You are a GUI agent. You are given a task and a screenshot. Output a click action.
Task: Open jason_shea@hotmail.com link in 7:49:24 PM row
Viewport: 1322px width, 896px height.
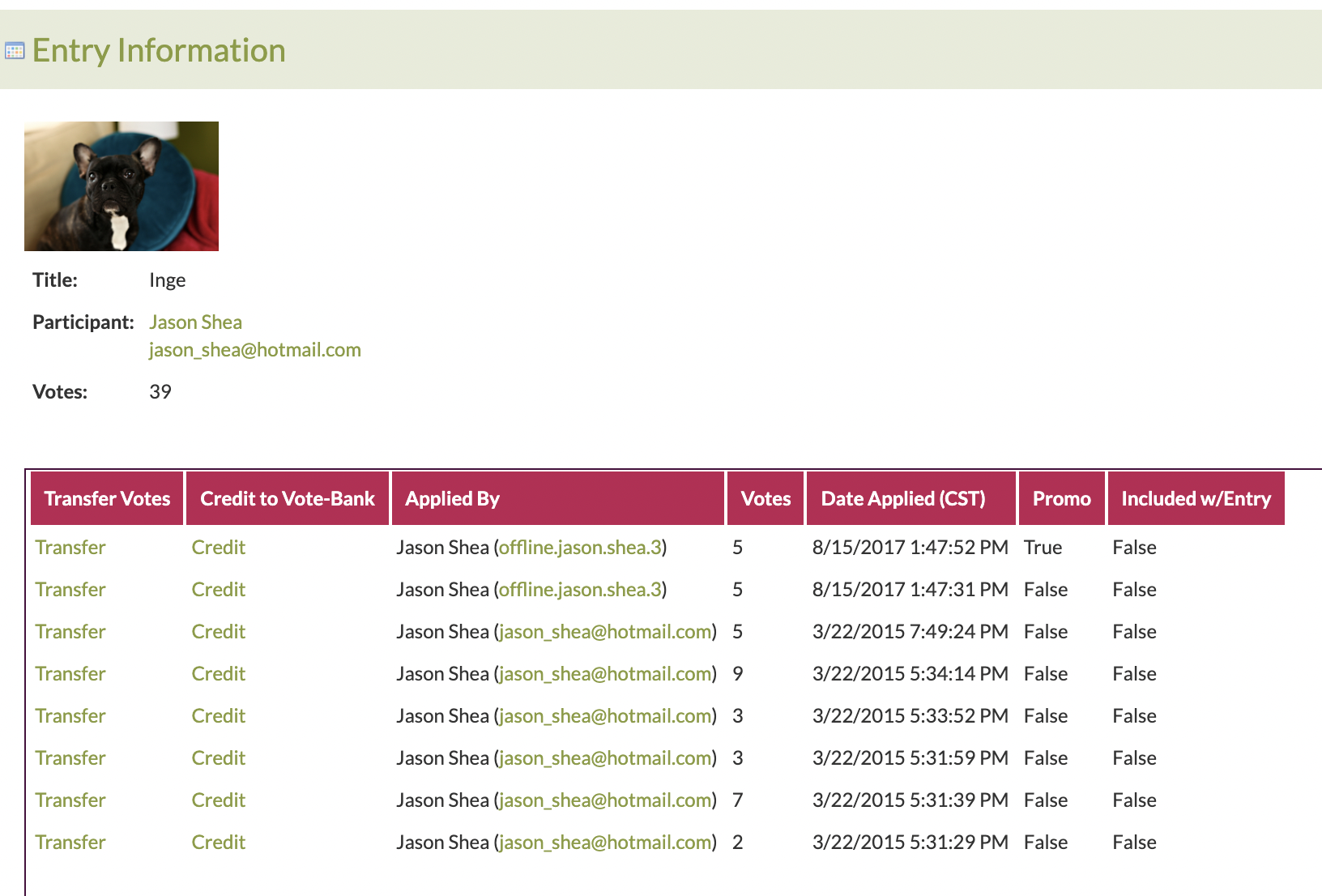coord(606,632)
